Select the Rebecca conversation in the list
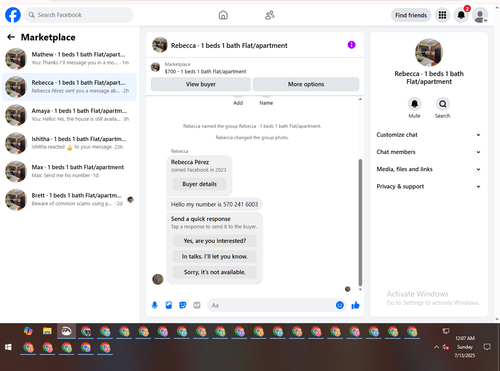 69,87
